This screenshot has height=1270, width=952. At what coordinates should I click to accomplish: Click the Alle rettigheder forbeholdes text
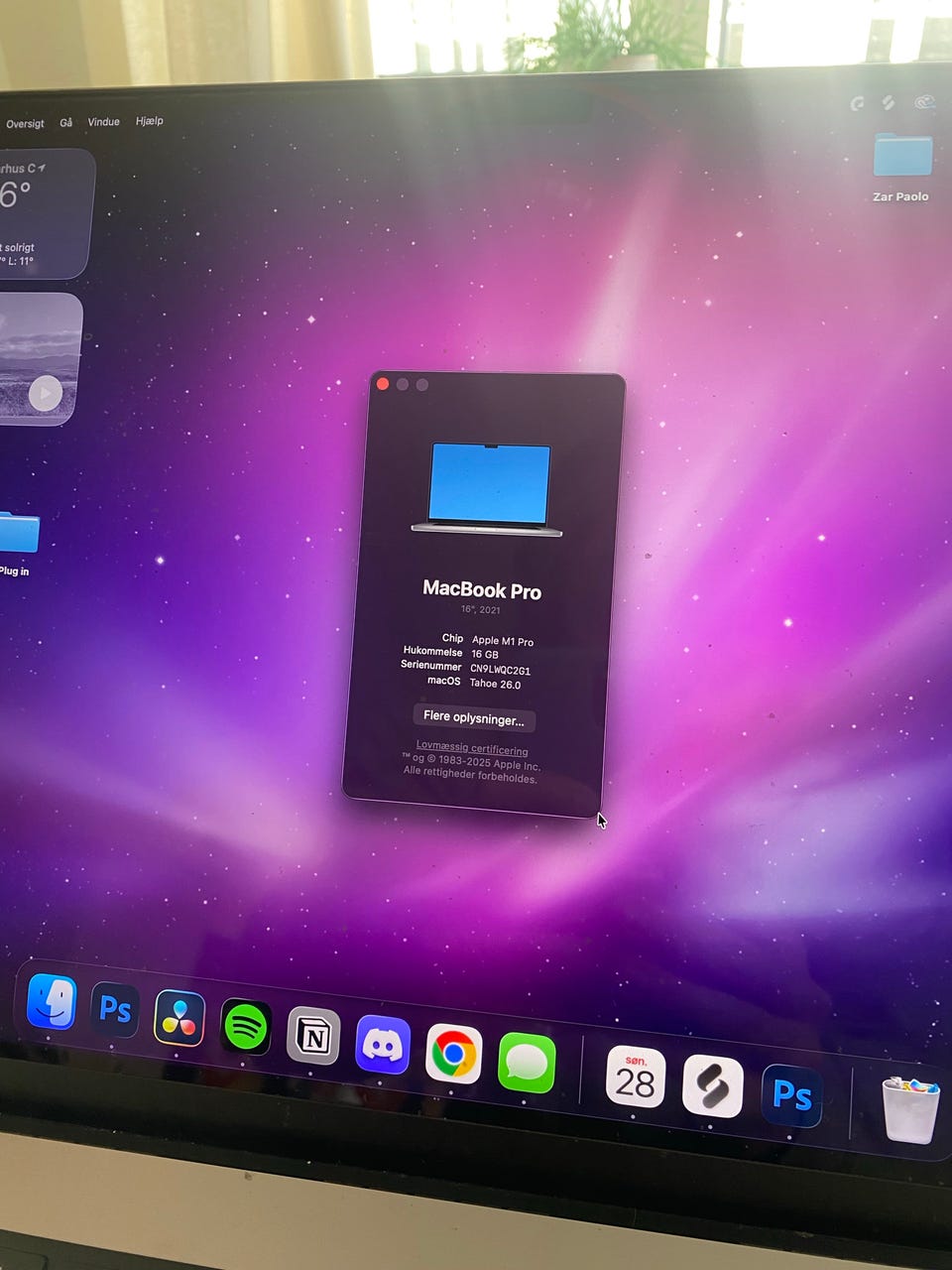coord(470,775)
